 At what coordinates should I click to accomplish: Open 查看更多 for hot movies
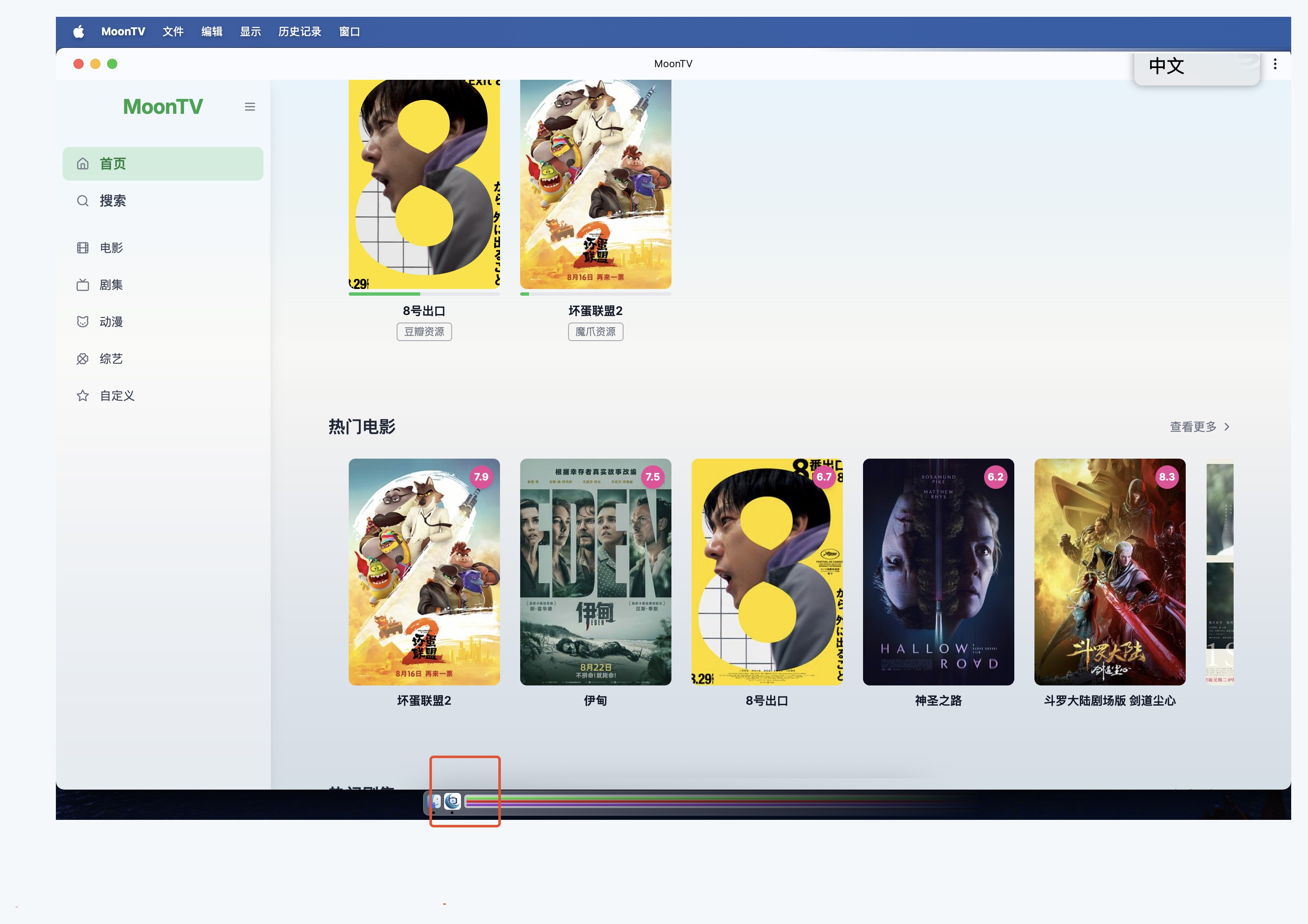[1200, 427]
